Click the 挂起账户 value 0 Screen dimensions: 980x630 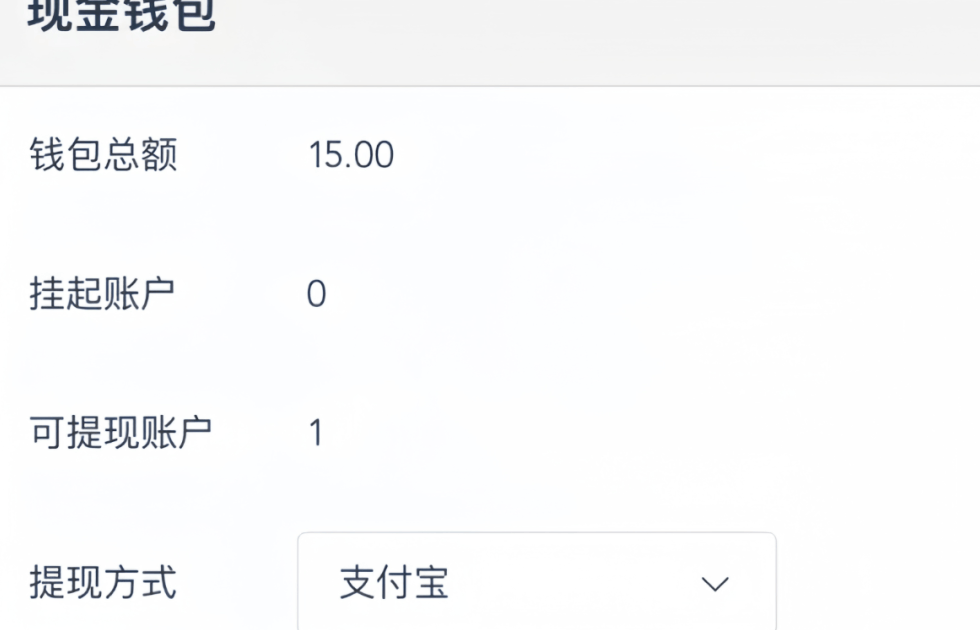pyautogui.click(x=316, y=295)
